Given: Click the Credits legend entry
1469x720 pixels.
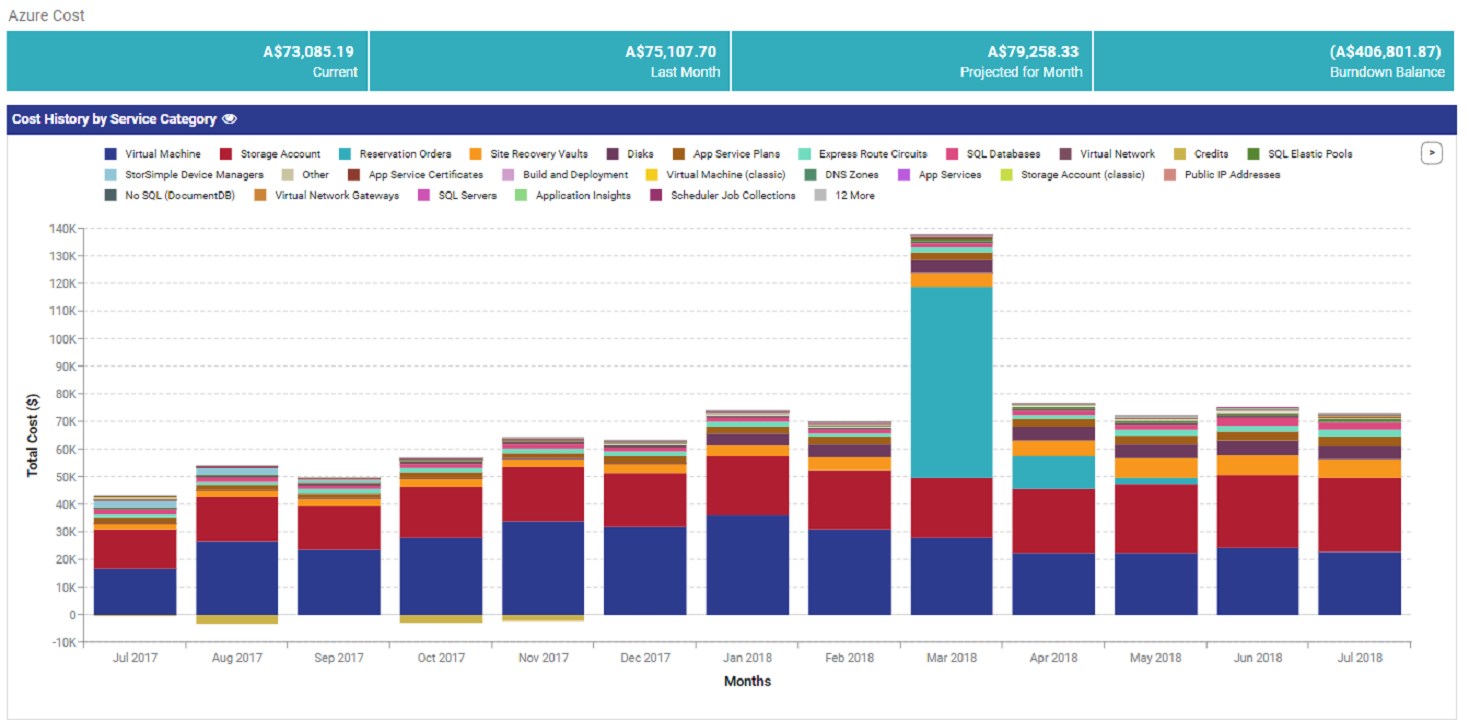Looking at the screenshot, I should point(1201,154).
